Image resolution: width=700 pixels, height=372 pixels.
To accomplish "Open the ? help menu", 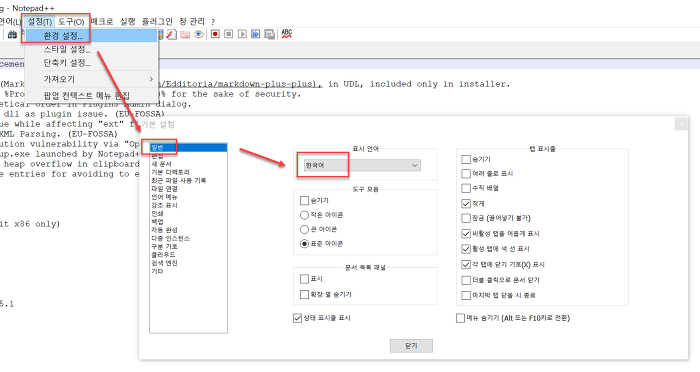I will pyautogui.click(x=213, y=21).
